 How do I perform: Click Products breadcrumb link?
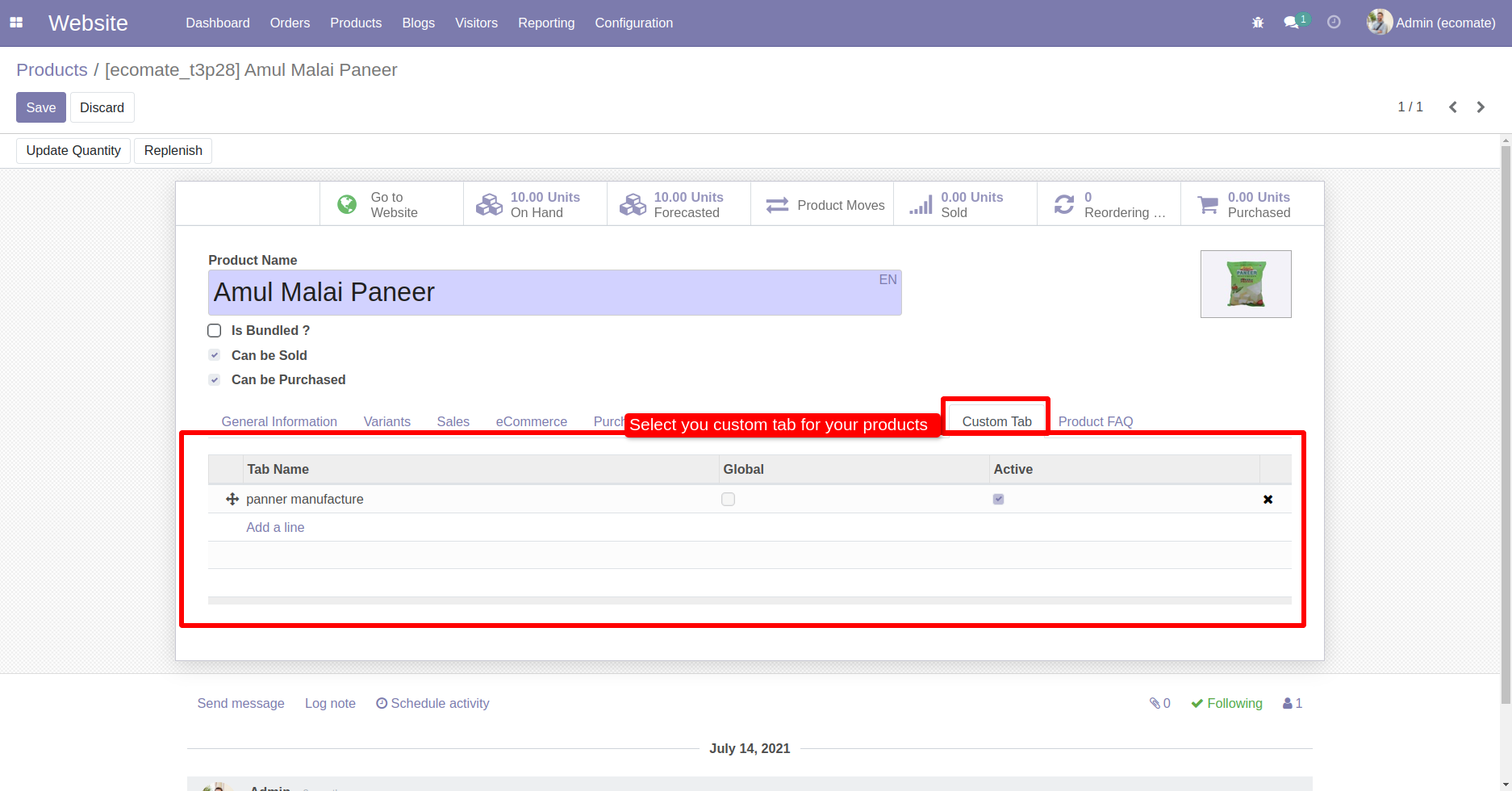[x=52, y=70]
